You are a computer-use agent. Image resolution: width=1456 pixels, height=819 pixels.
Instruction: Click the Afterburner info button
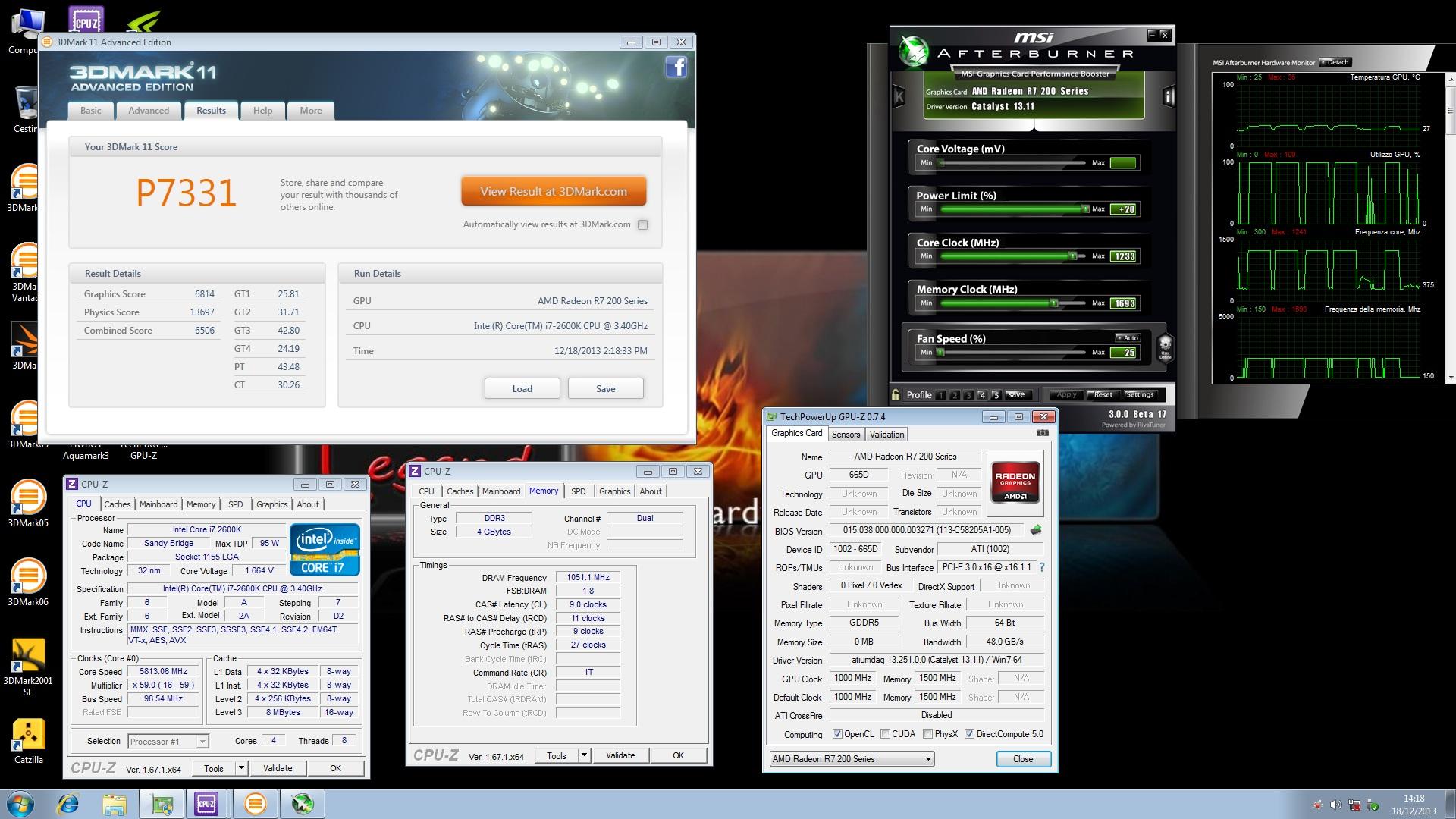coord(1169,96)
